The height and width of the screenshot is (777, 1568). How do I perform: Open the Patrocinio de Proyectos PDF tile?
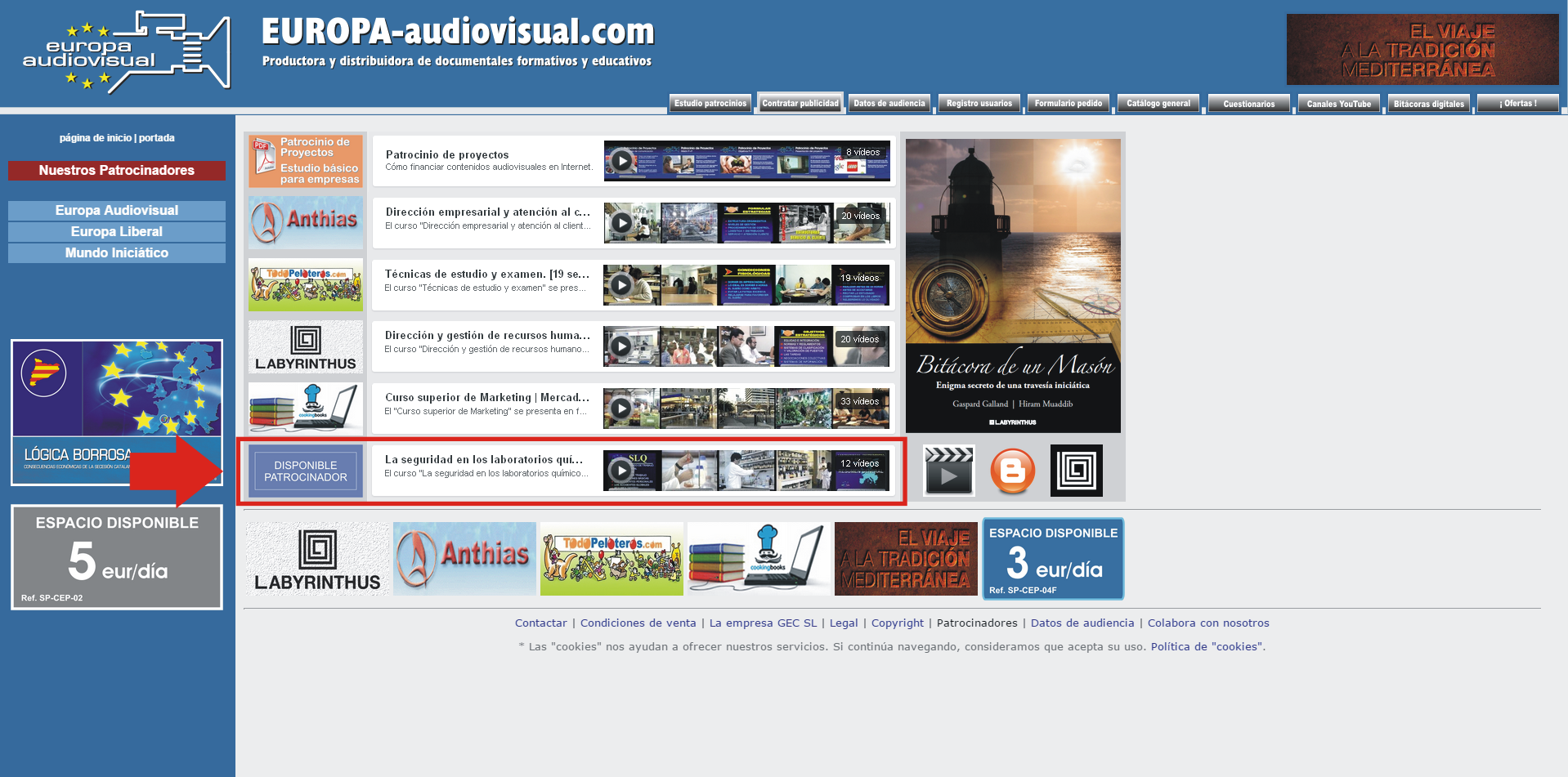pyautogui.click(x=306, y=161)
